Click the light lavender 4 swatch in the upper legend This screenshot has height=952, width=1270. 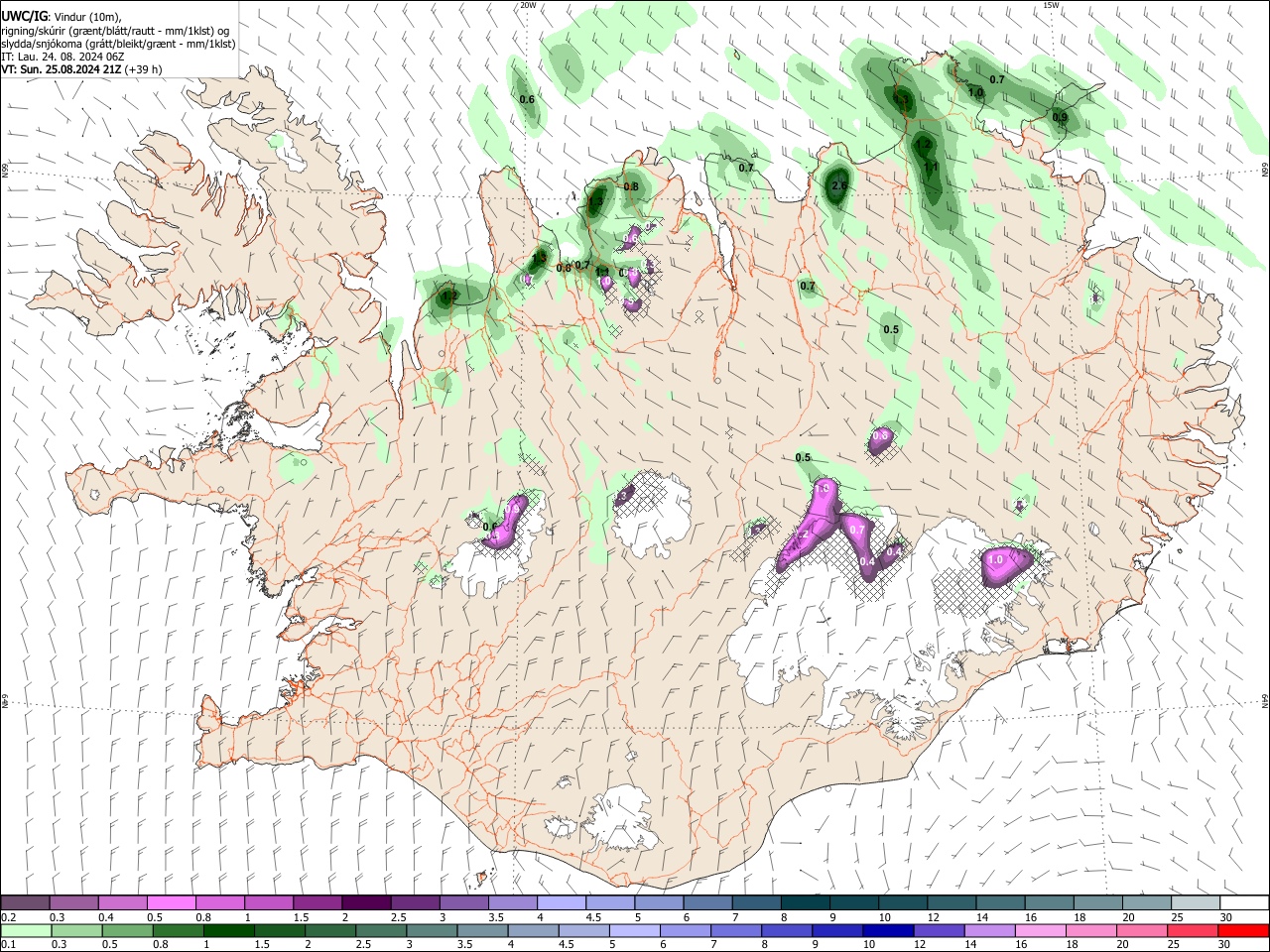(x=561, y=903)
